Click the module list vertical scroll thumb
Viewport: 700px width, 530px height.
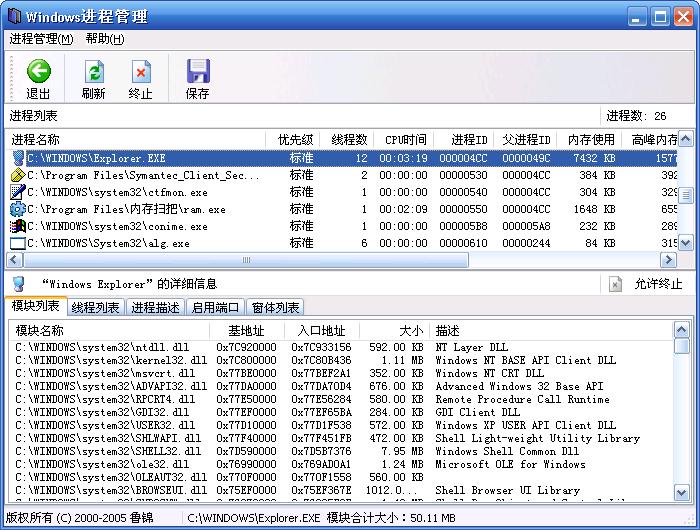coord(682,346)
